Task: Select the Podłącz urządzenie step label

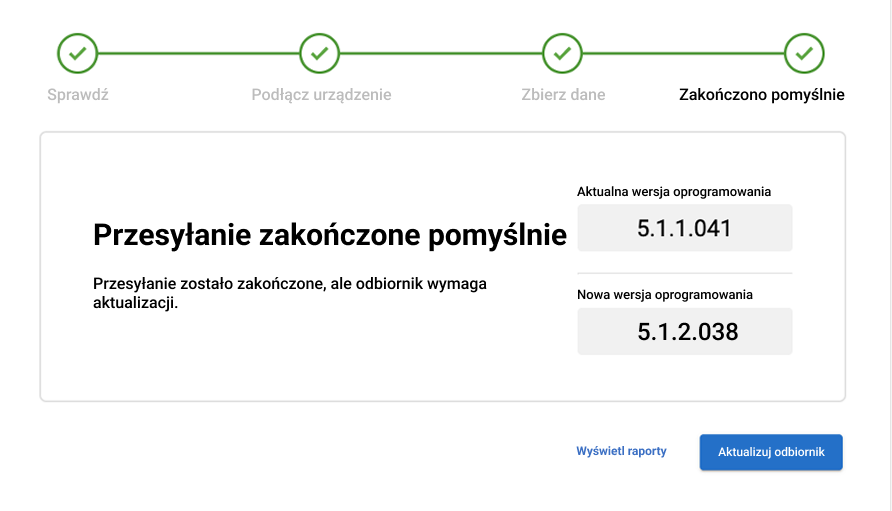Action: 321,95
